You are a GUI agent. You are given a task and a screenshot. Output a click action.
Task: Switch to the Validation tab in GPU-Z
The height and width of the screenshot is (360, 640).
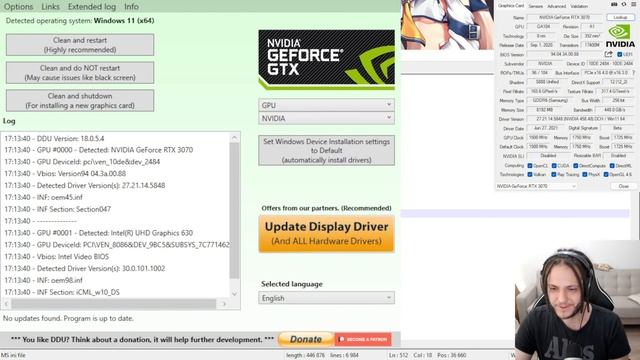click(x=579, y=6)
